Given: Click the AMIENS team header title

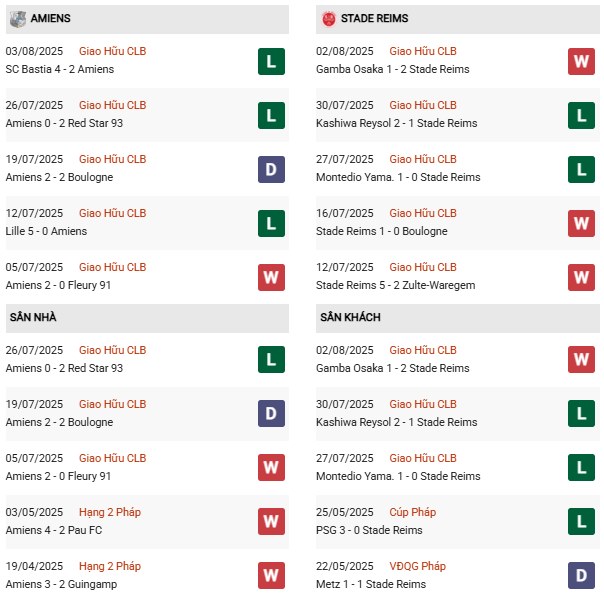Looking at the screenshot, I should pyautogui.click(x=50, y=18).
